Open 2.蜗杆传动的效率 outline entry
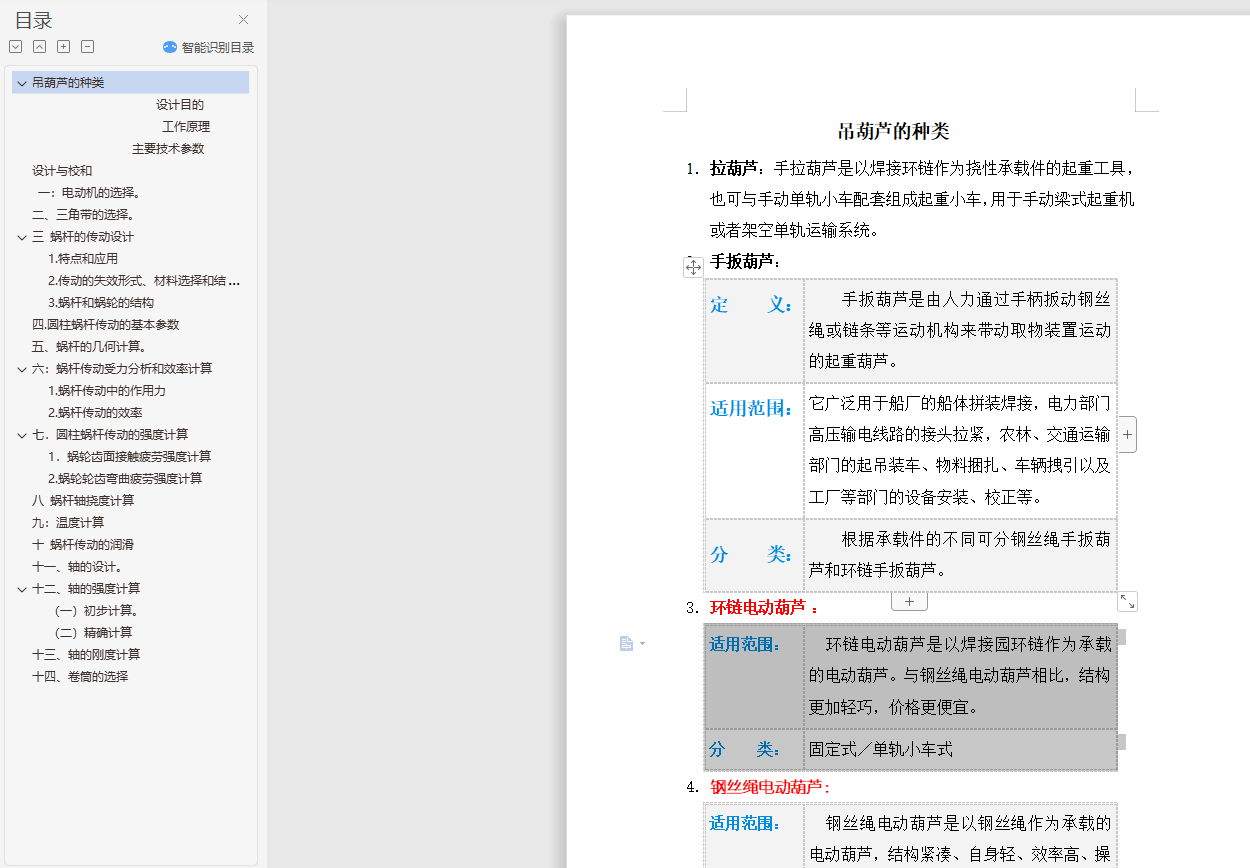 coord(95,413)
